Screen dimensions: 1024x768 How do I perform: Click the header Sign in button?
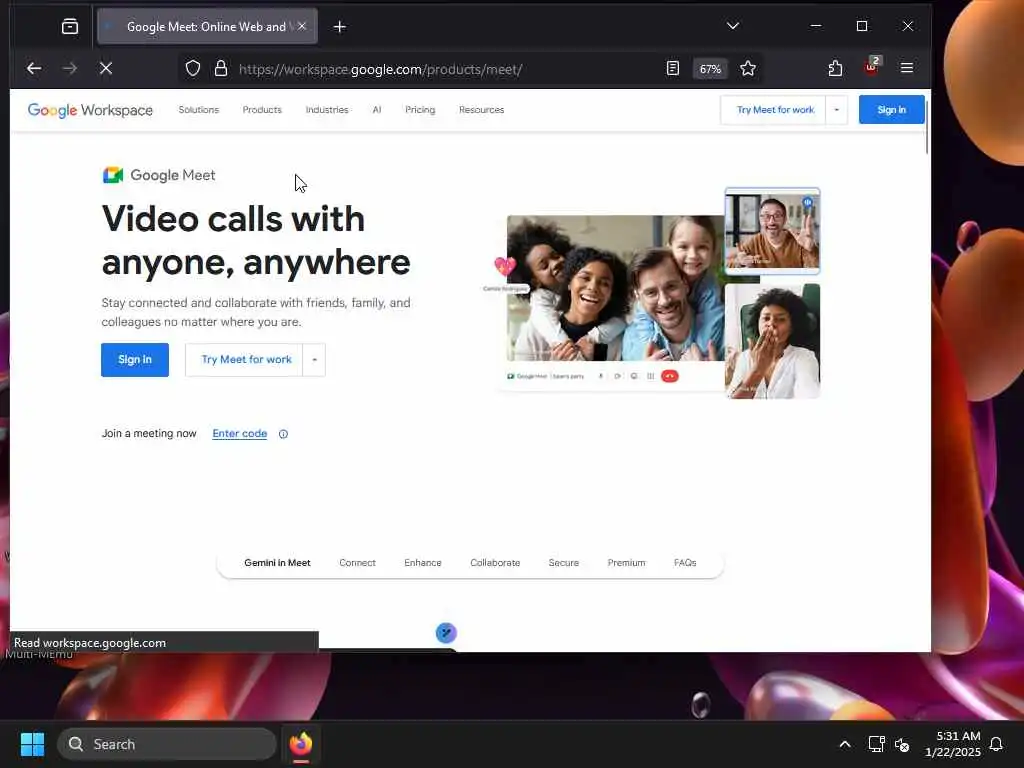point(891,110)
